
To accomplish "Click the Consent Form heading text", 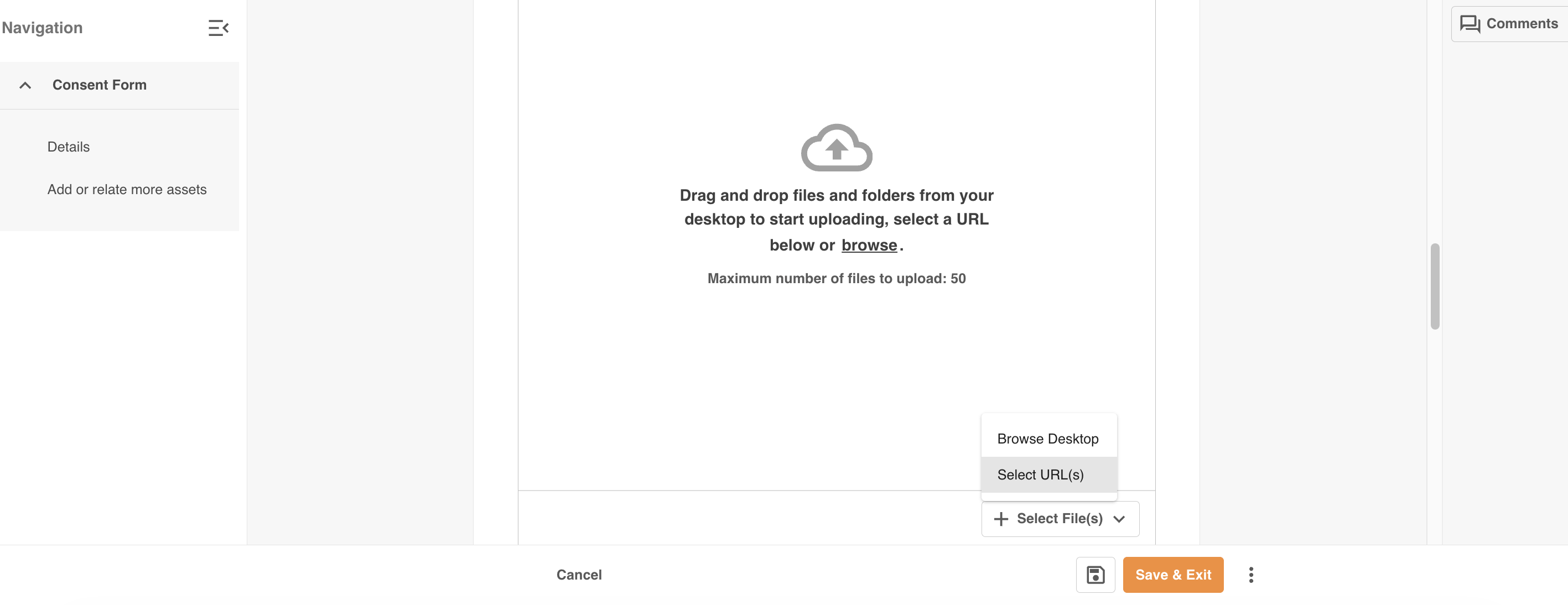I will coord(99,85).
